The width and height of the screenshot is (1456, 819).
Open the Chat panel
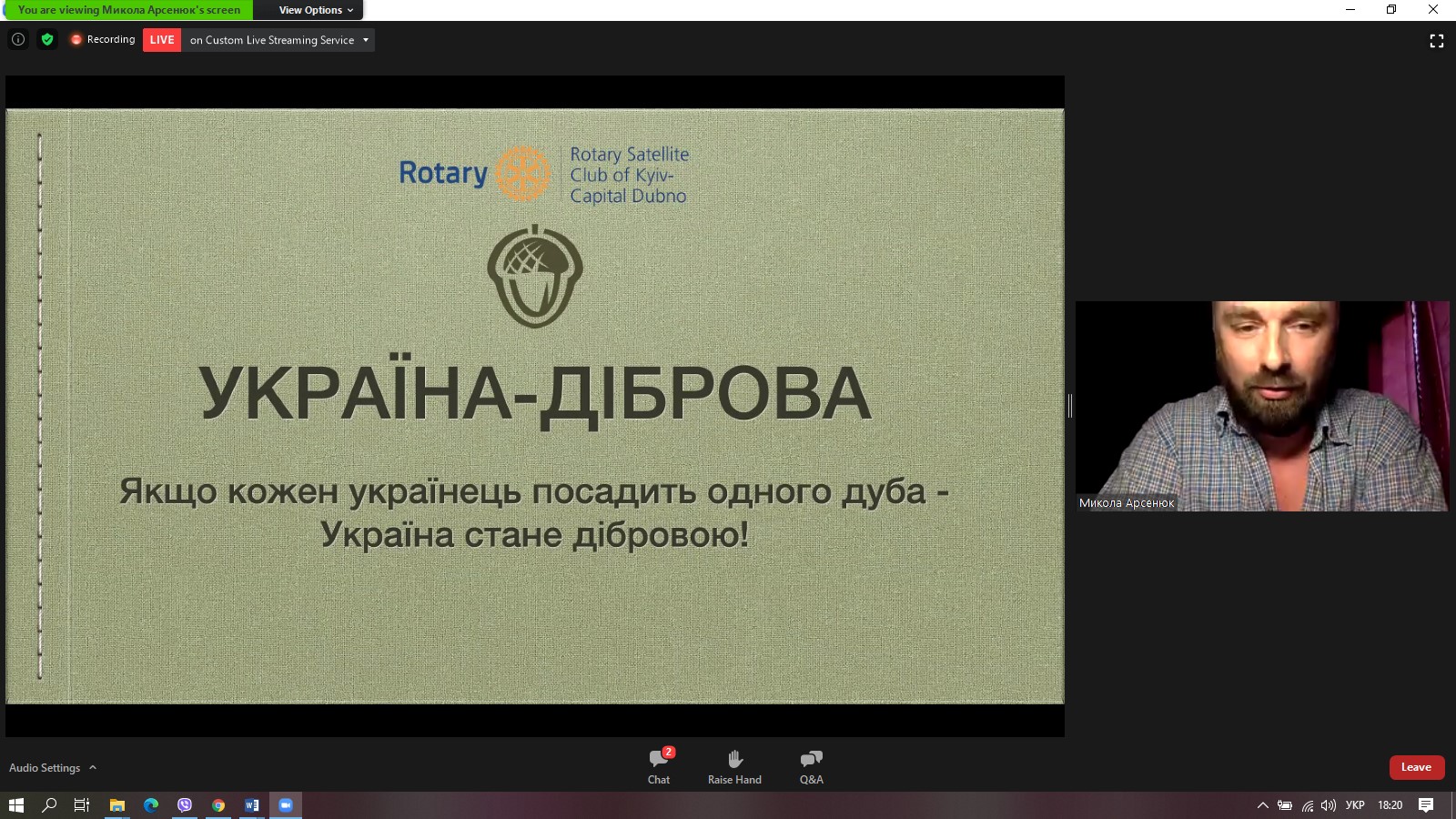point(659,766)
